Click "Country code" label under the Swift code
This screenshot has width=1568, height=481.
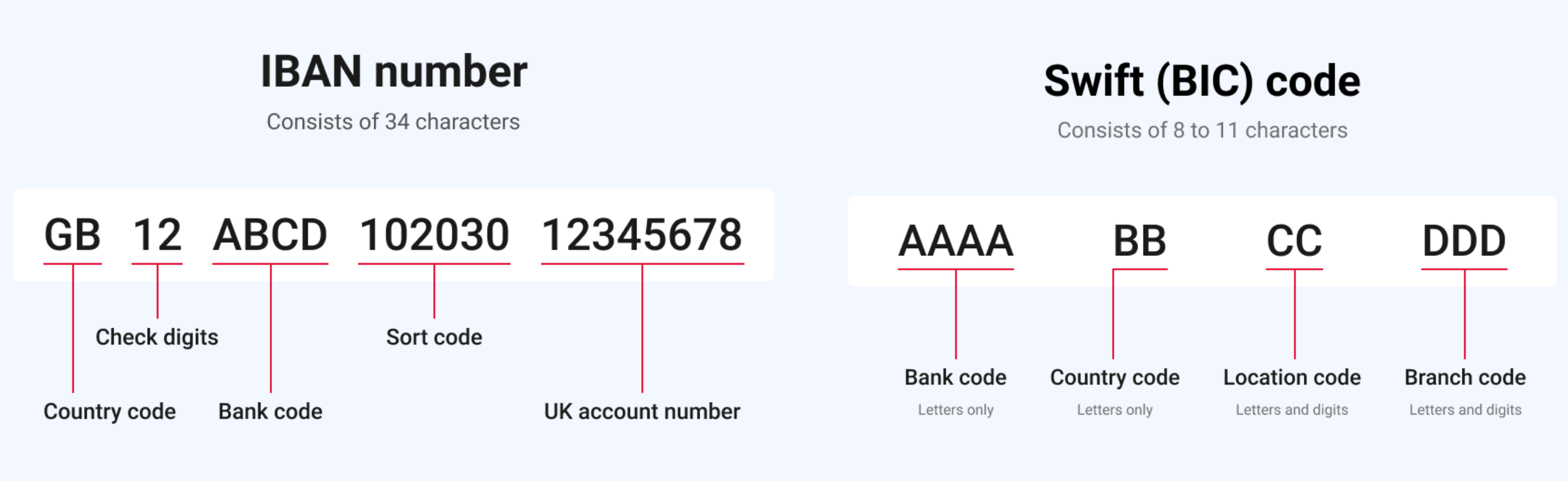click(1114, 378)
